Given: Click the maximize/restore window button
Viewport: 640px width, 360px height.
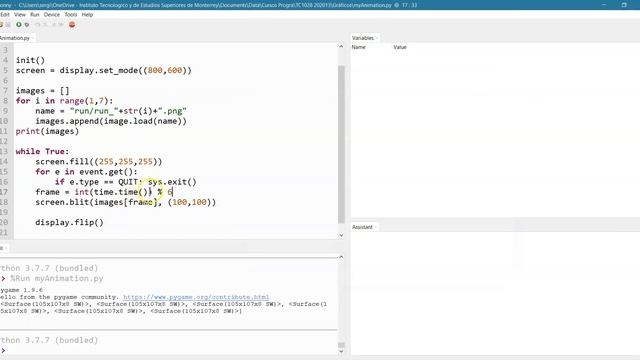Looking at the screenshot, I should tap(624, 5).
